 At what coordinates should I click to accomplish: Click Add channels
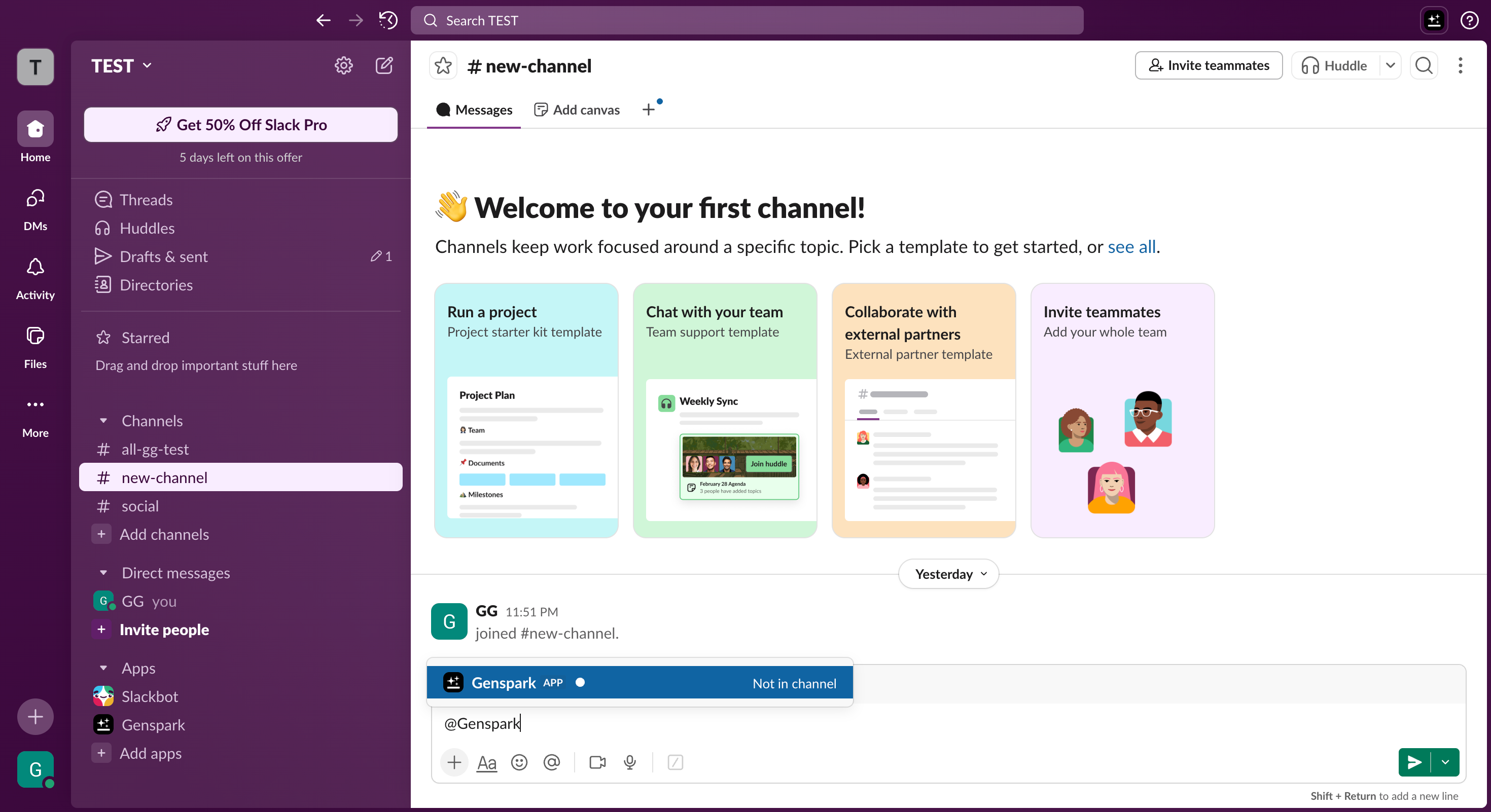(241, 534)
